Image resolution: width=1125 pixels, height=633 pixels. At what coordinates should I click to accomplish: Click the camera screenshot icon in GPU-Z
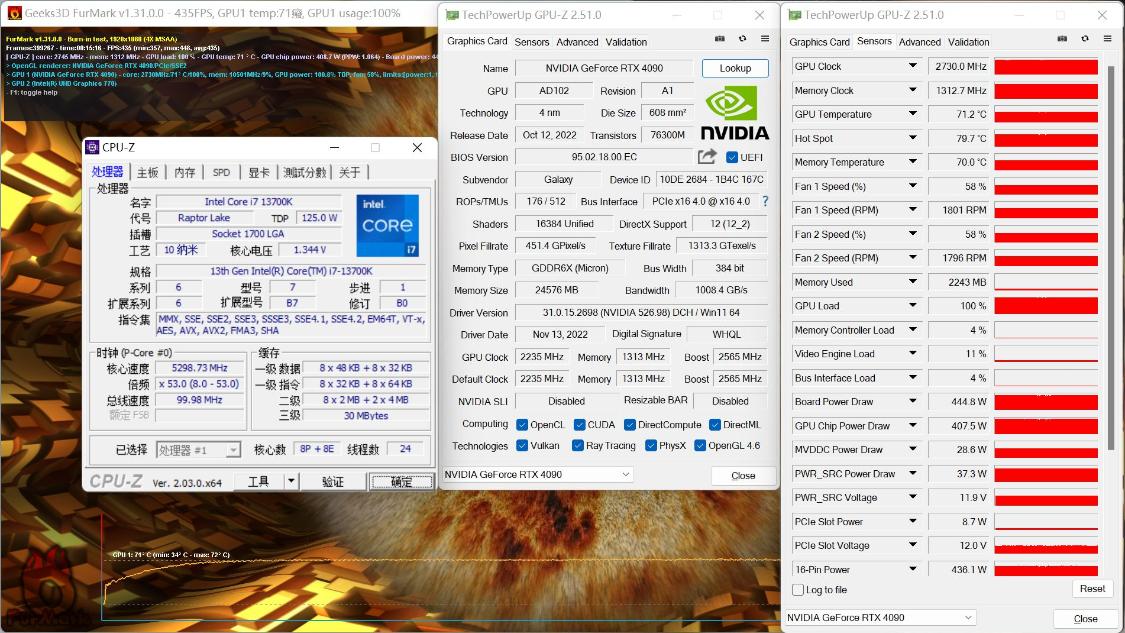tap(718, 37)
